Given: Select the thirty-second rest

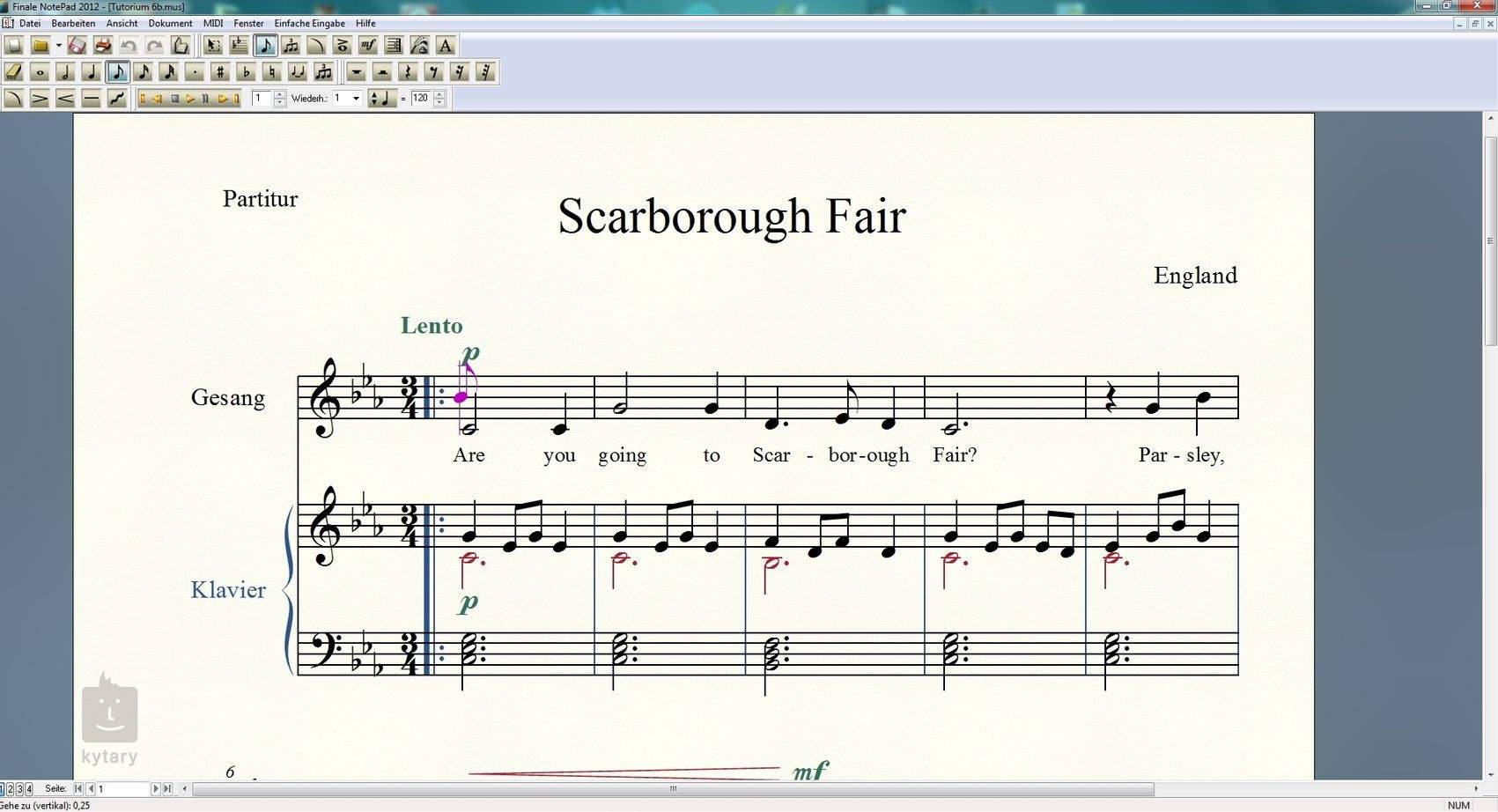Looking at the screenshot, I should (485, 72).
